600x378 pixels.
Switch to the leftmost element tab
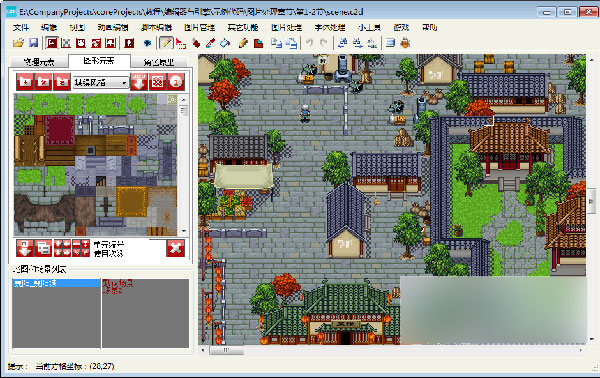pyautogui.click(x=39, y=62)
